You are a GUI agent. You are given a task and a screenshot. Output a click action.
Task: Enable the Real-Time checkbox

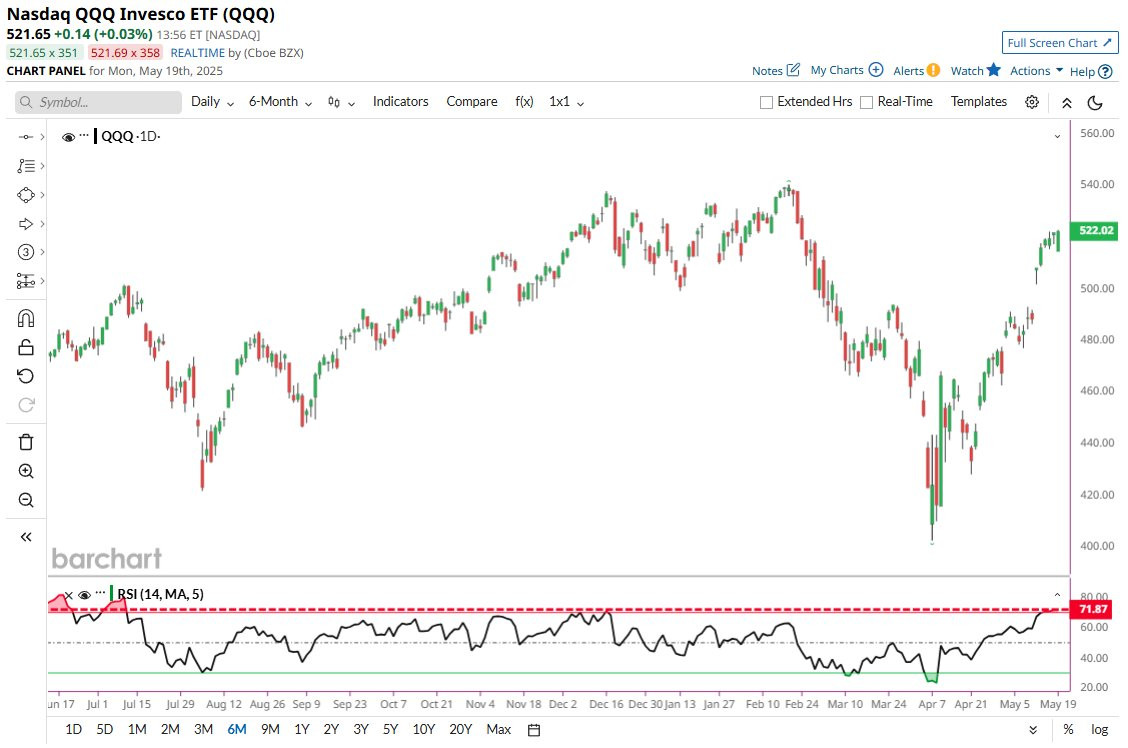point(866,102)
